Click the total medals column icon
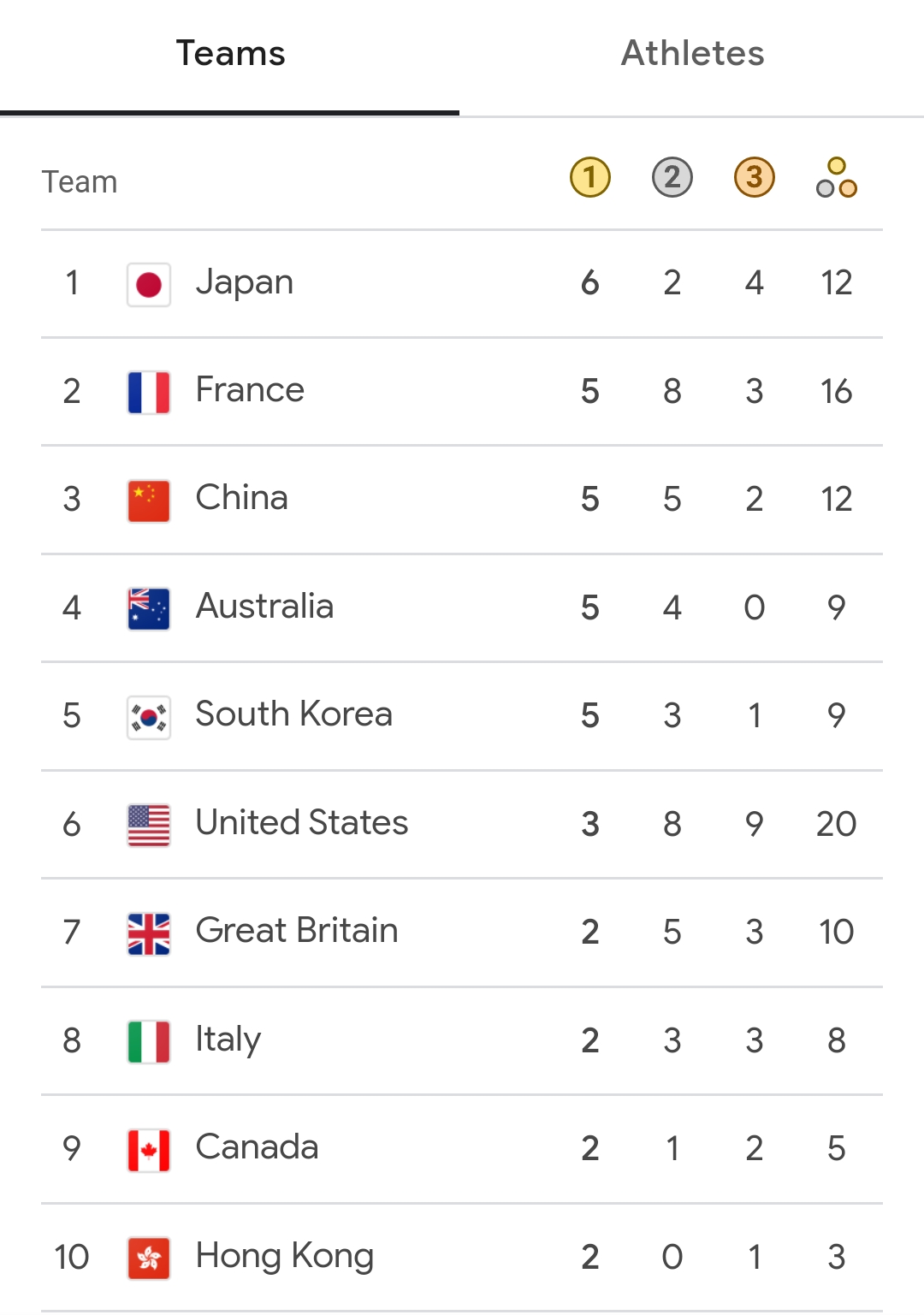This screenshot has width=924, height=1315. coord(836,178)
